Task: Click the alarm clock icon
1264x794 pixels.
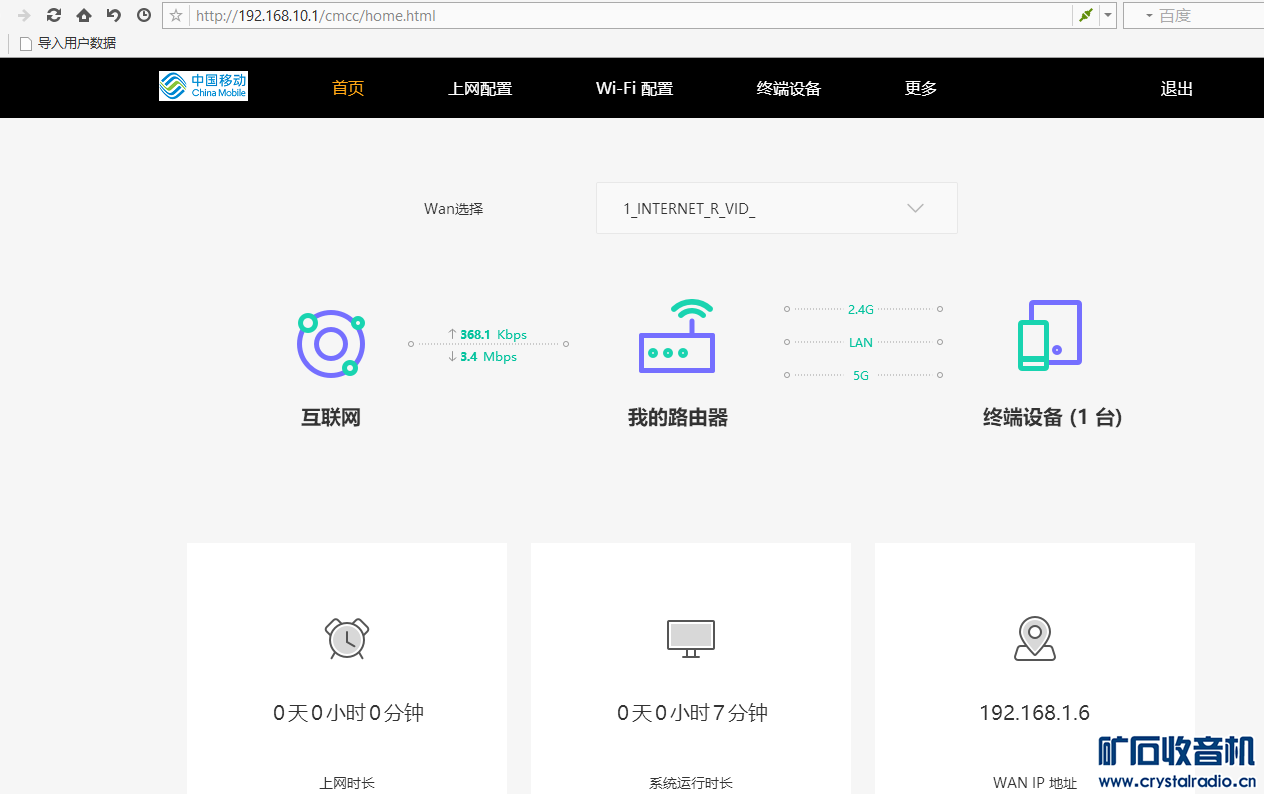Action: pos(347,637)
